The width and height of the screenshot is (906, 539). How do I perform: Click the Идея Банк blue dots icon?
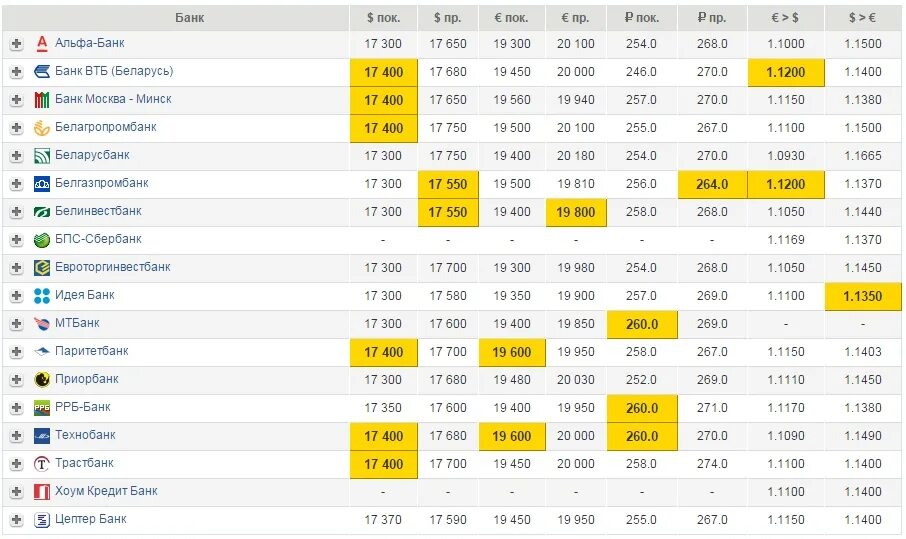tap(42, 296)
